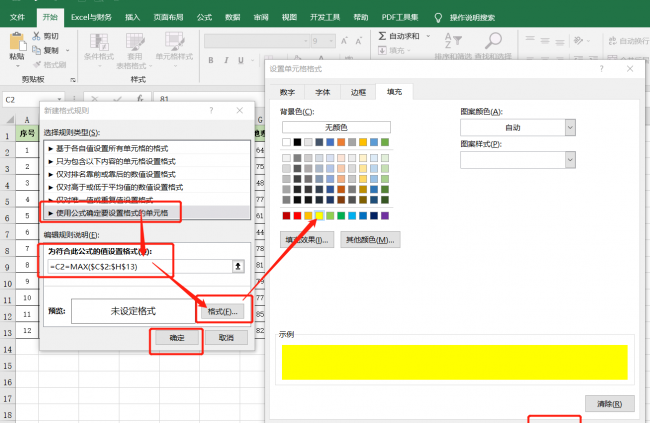Open 单元格样式 cell styles

175,51
